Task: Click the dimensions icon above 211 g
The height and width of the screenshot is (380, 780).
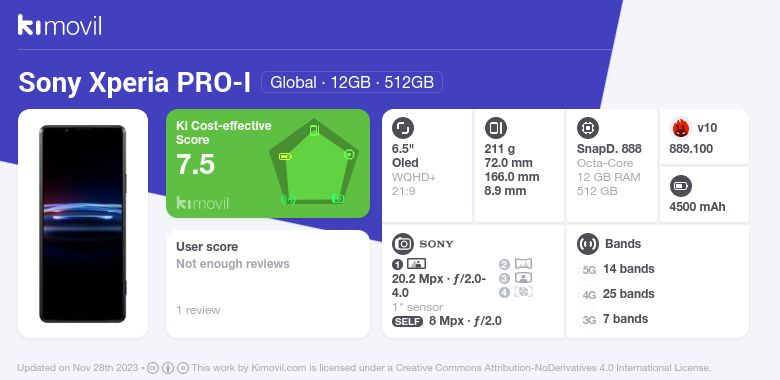Action: click(495, 128)
